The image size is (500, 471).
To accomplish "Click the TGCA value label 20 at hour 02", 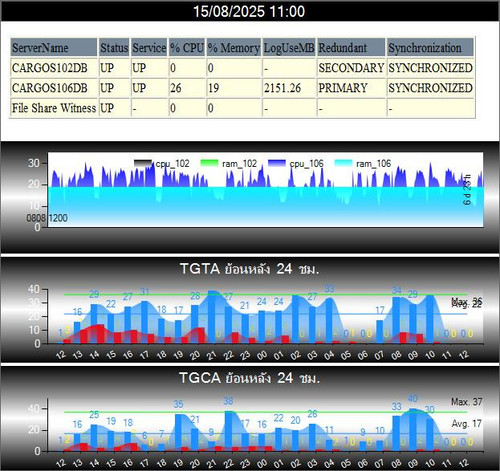I will pos(295,420).
